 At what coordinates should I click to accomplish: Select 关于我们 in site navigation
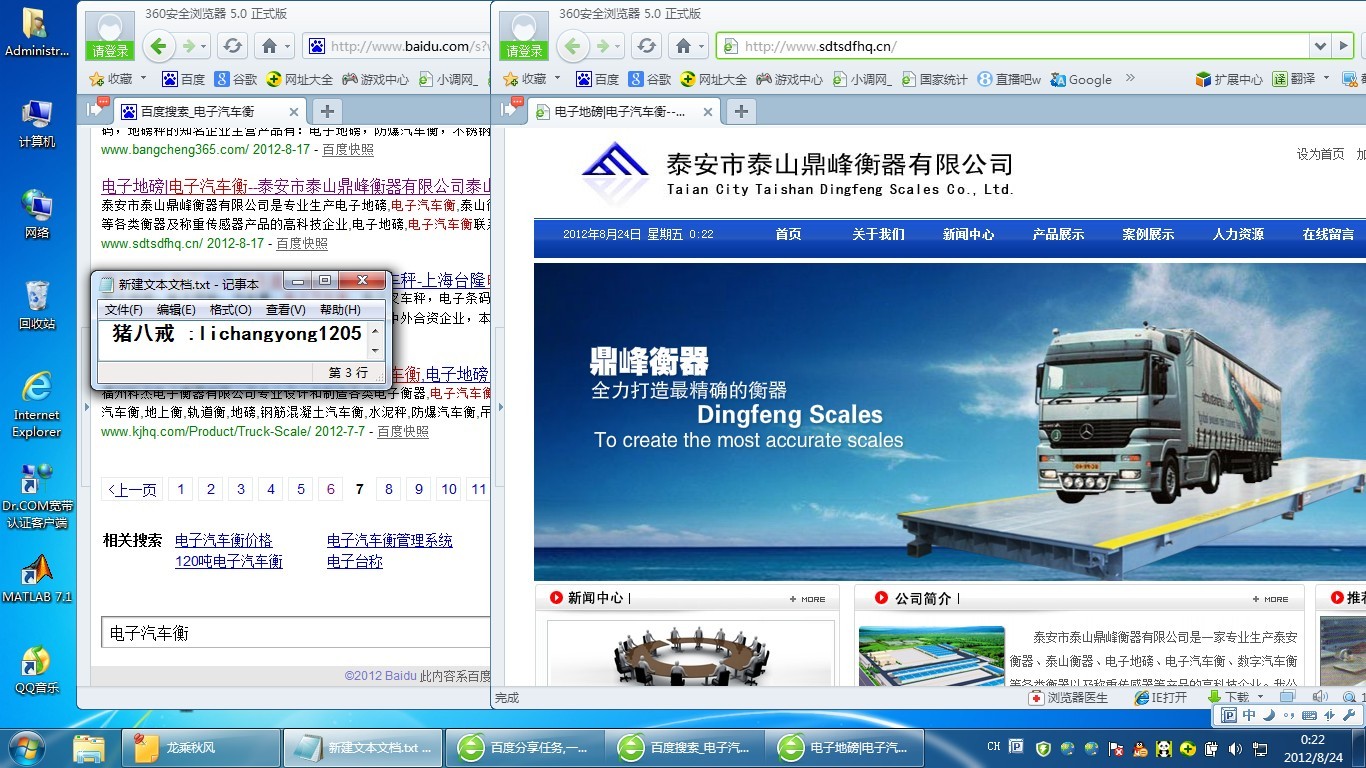[x=878, y=234]
